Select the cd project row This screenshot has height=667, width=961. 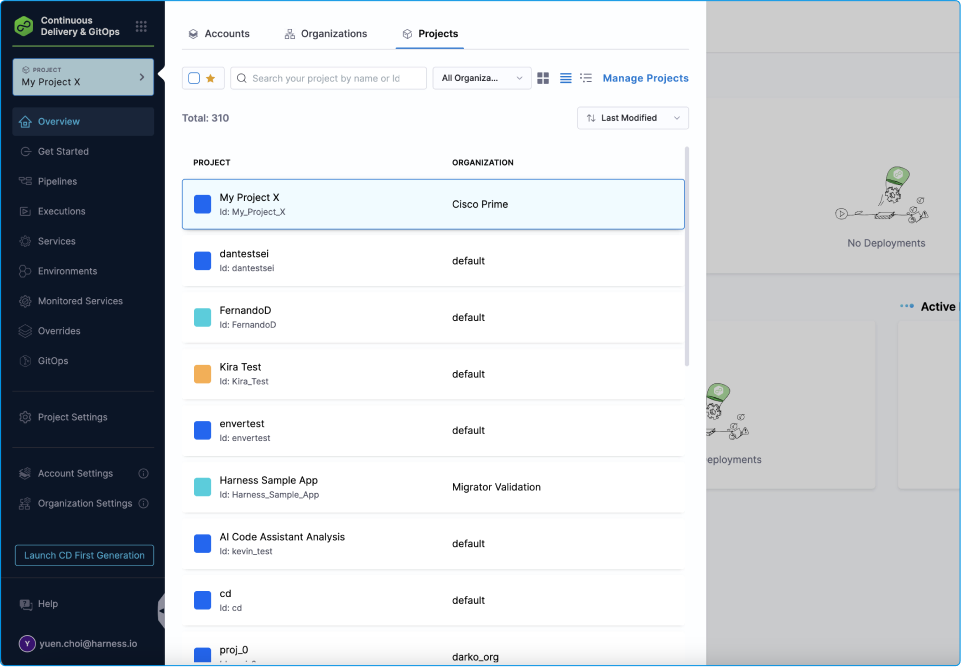[x=433, y=600]
